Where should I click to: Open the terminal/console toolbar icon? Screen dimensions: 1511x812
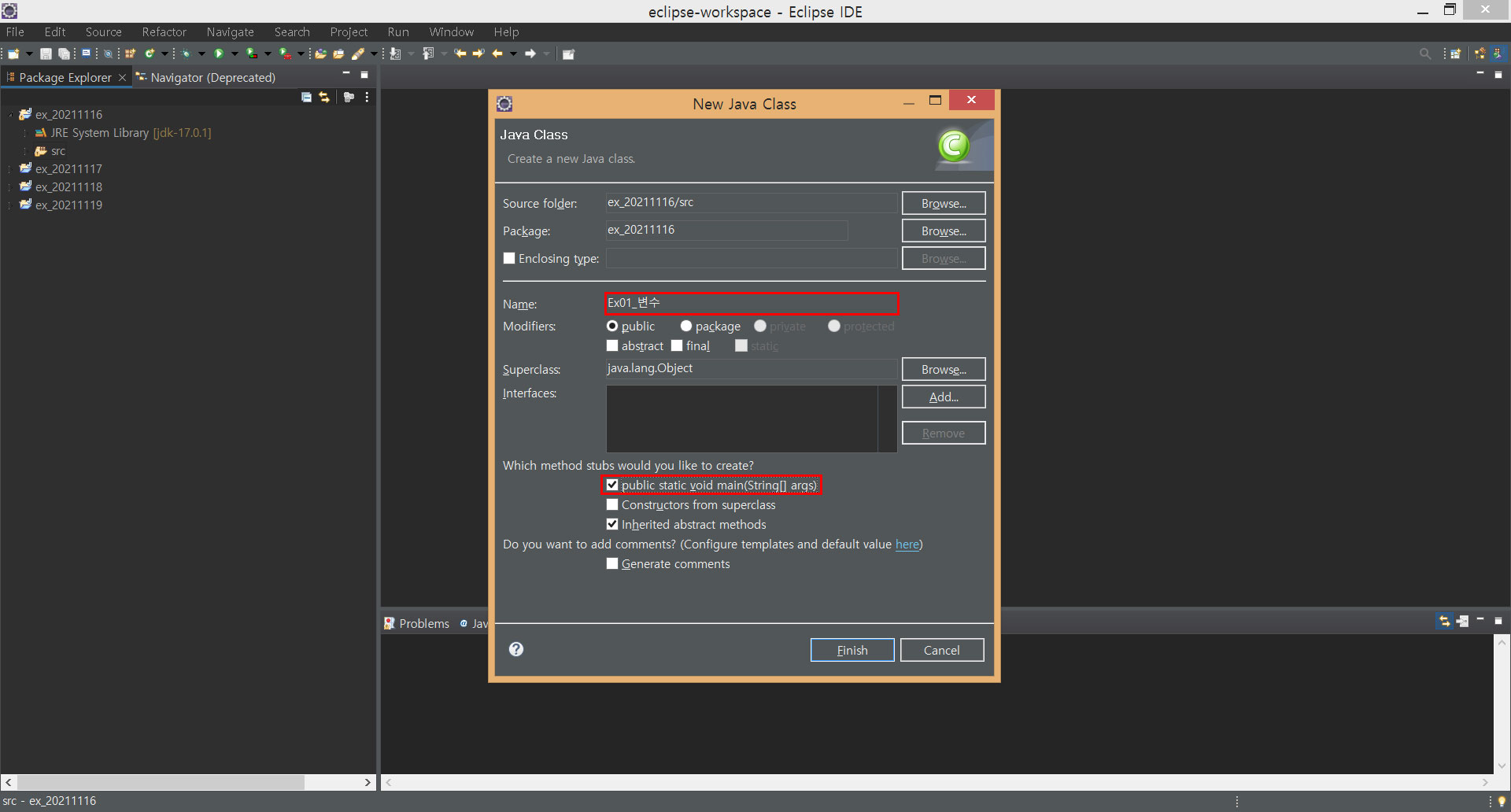point(86,53)
